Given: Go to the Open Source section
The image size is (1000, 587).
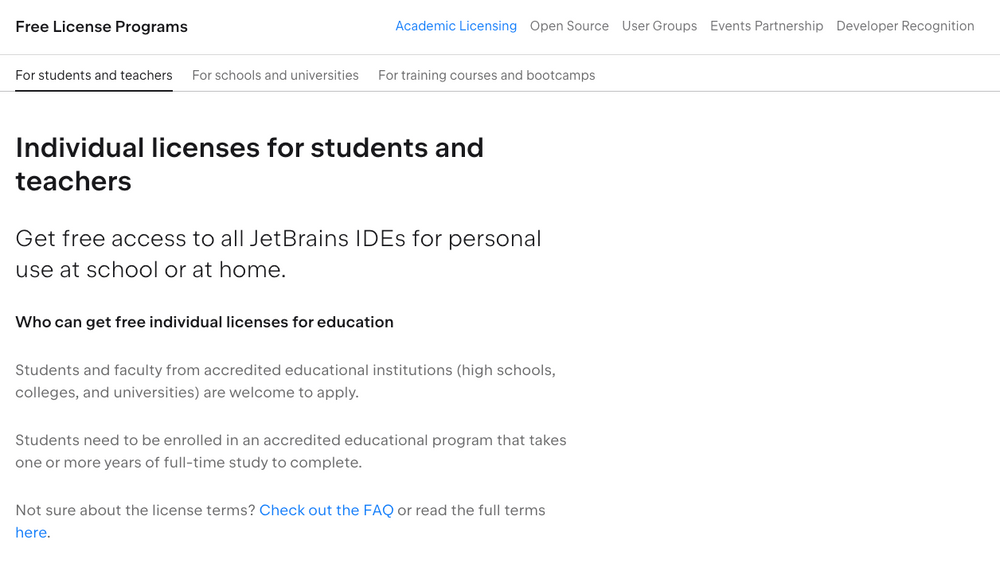Looking at the screenshot, I should (570, 26).
